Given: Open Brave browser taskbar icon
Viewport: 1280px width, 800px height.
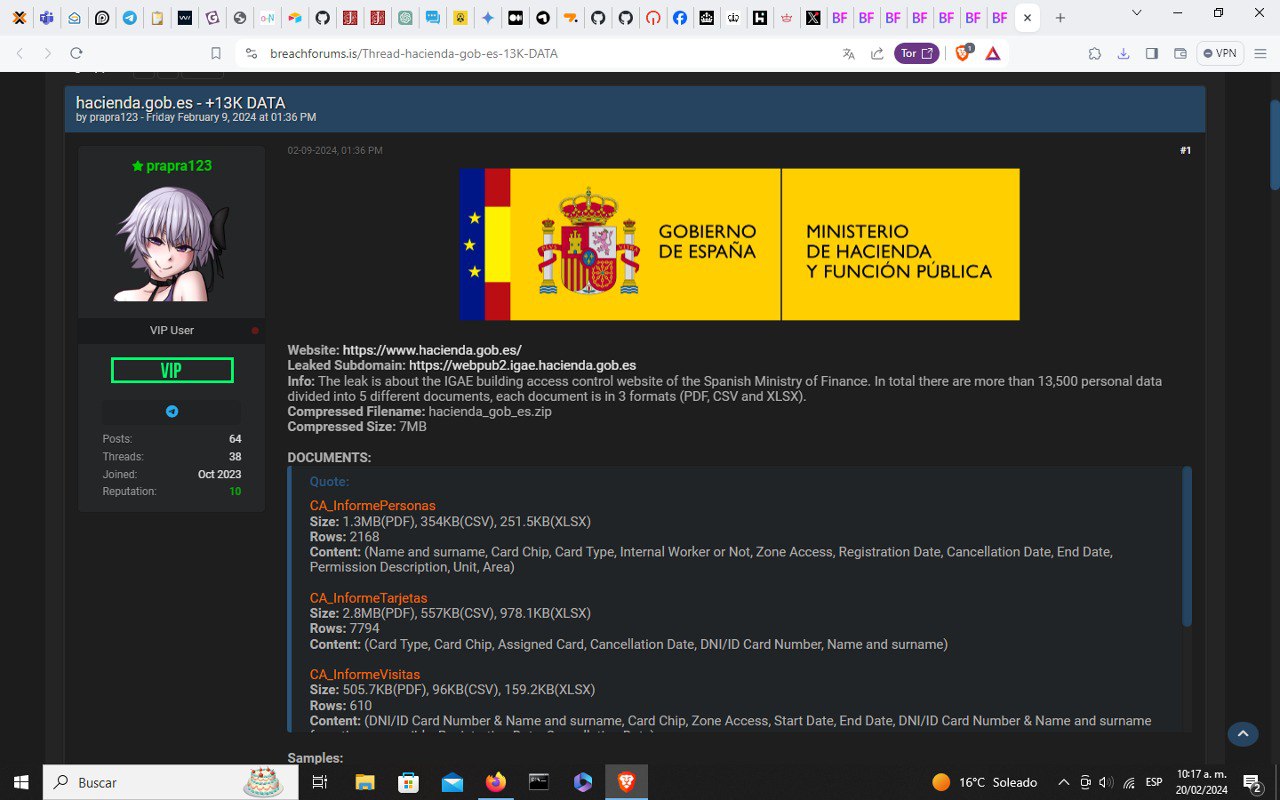Looking at the screenshot, I should 627,782.
